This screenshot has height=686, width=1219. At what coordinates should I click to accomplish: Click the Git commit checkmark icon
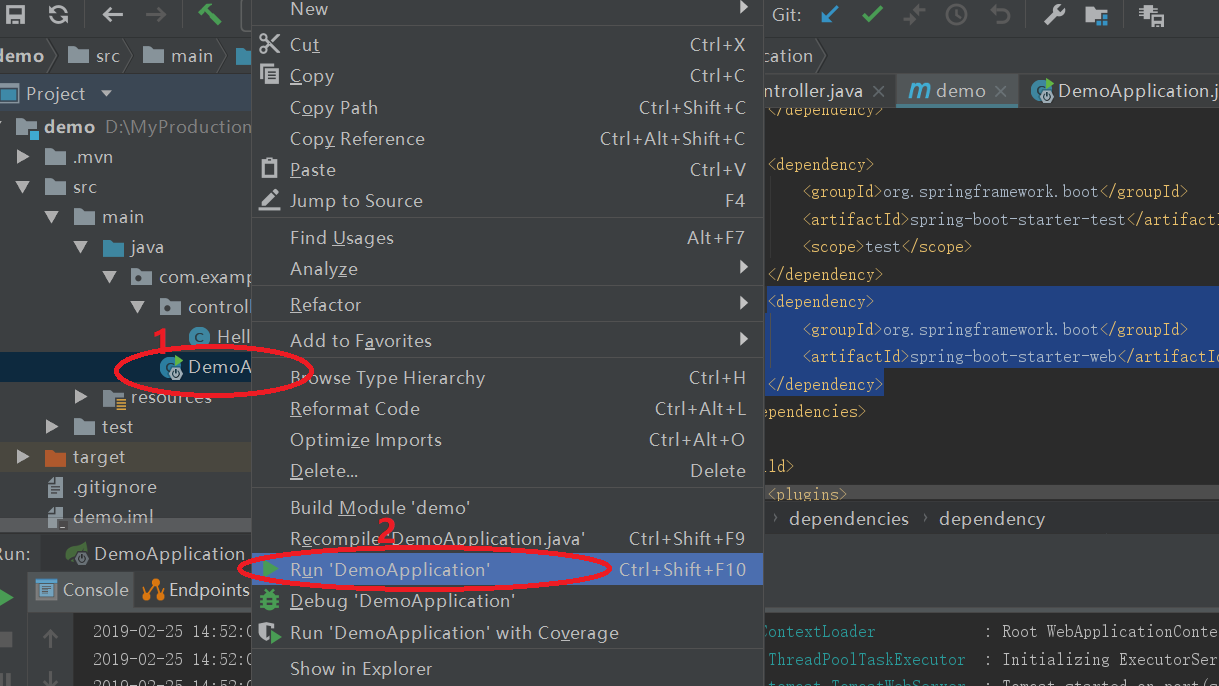872,15
